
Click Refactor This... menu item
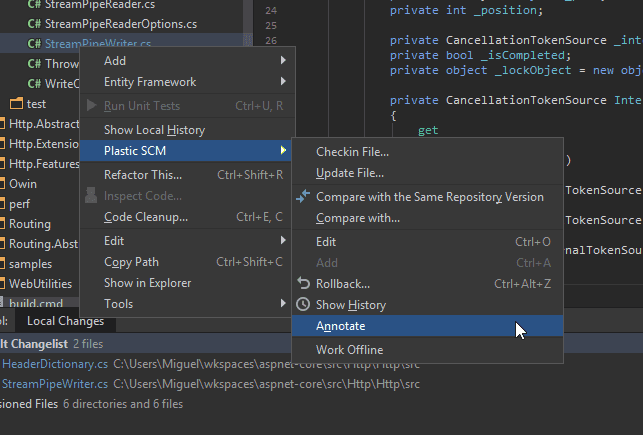click(x=143, y=175)
